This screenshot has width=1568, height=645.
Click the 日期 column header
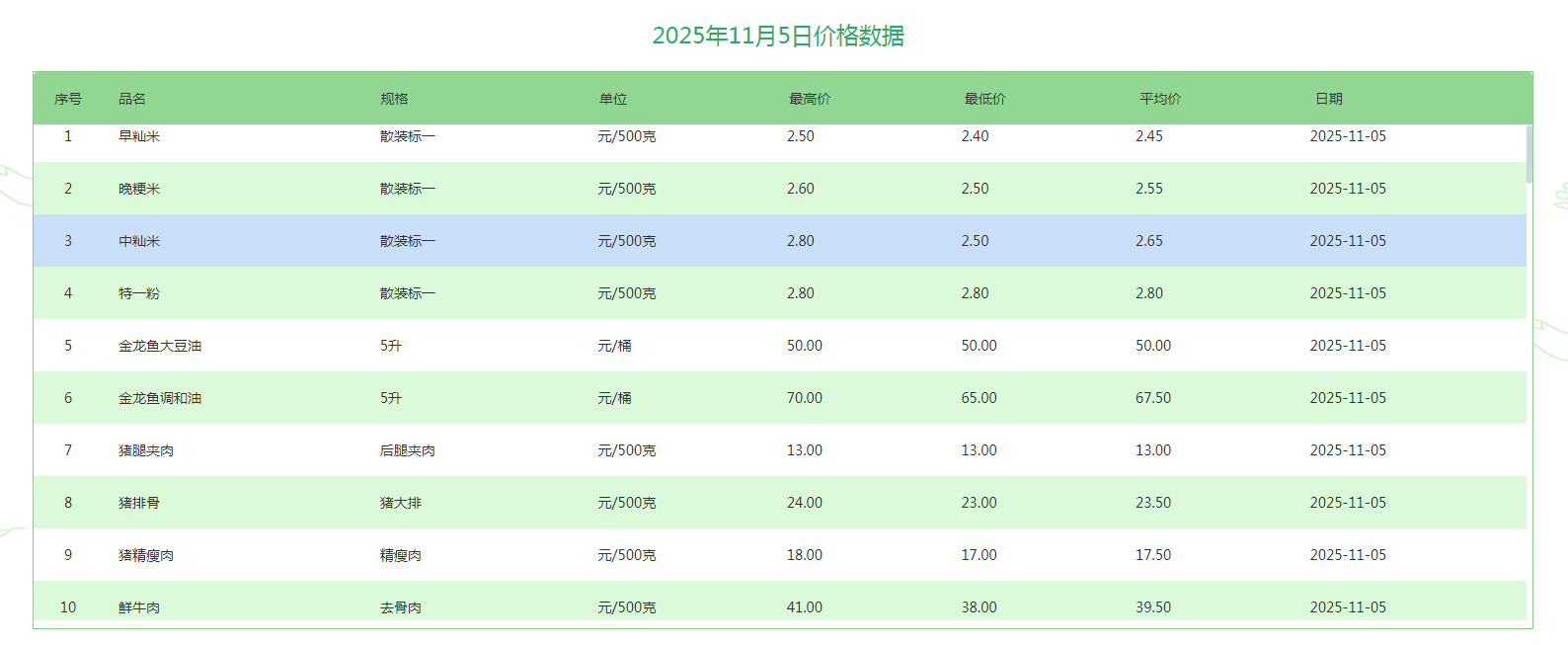(x=1329, y=99)
